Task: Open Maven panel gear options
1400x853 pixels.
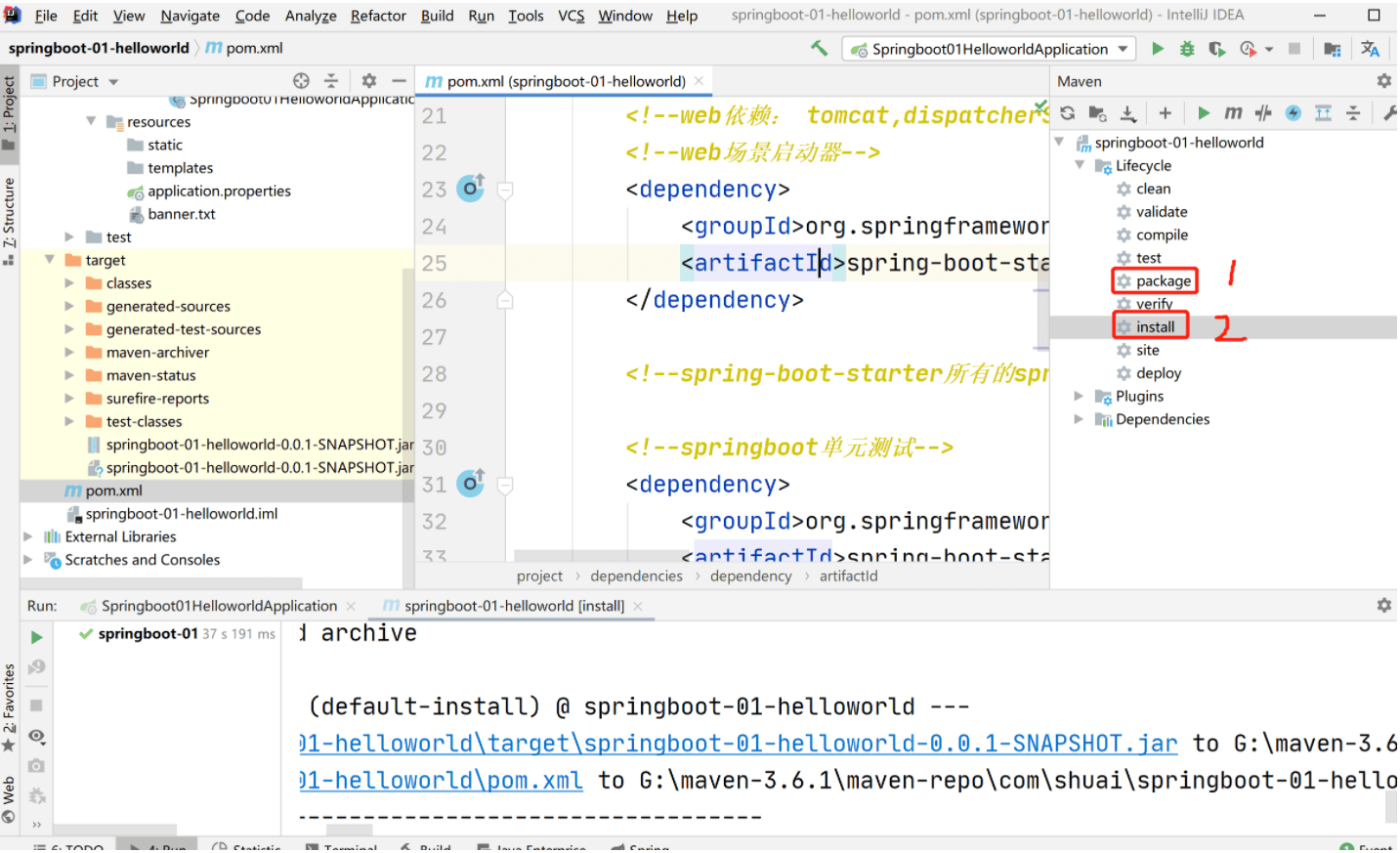Action: point(1383,81)
